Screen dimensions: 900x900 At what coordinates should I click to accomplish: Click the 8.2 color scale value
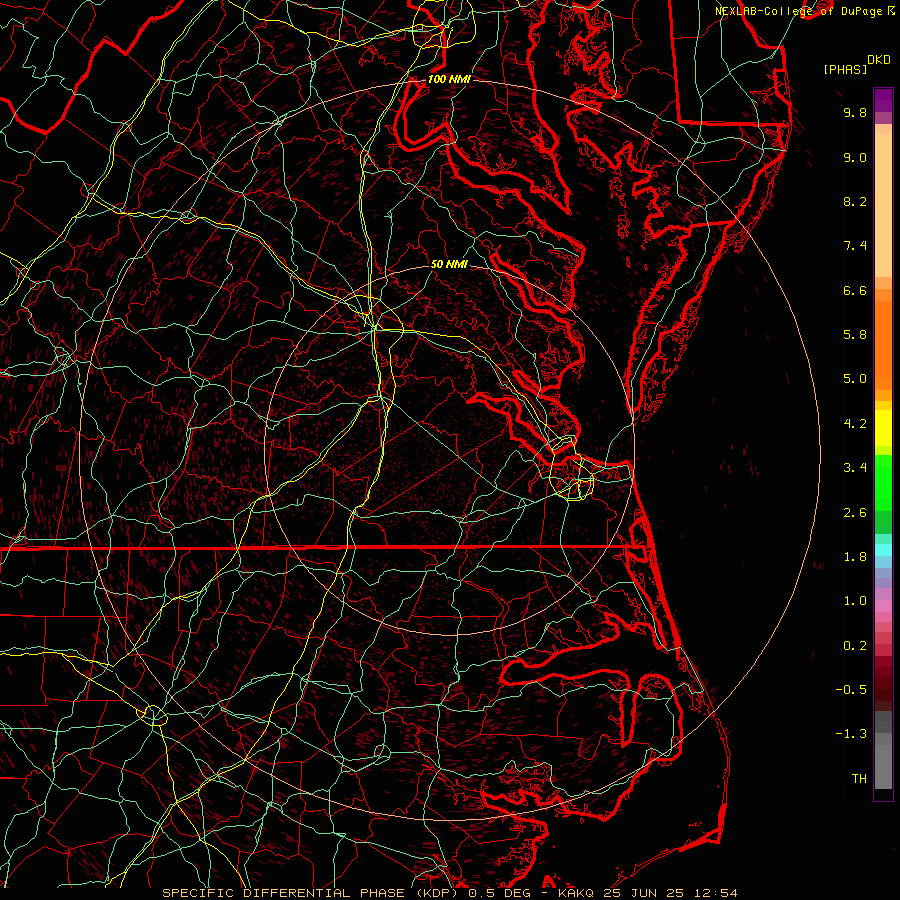coord(855,201)
